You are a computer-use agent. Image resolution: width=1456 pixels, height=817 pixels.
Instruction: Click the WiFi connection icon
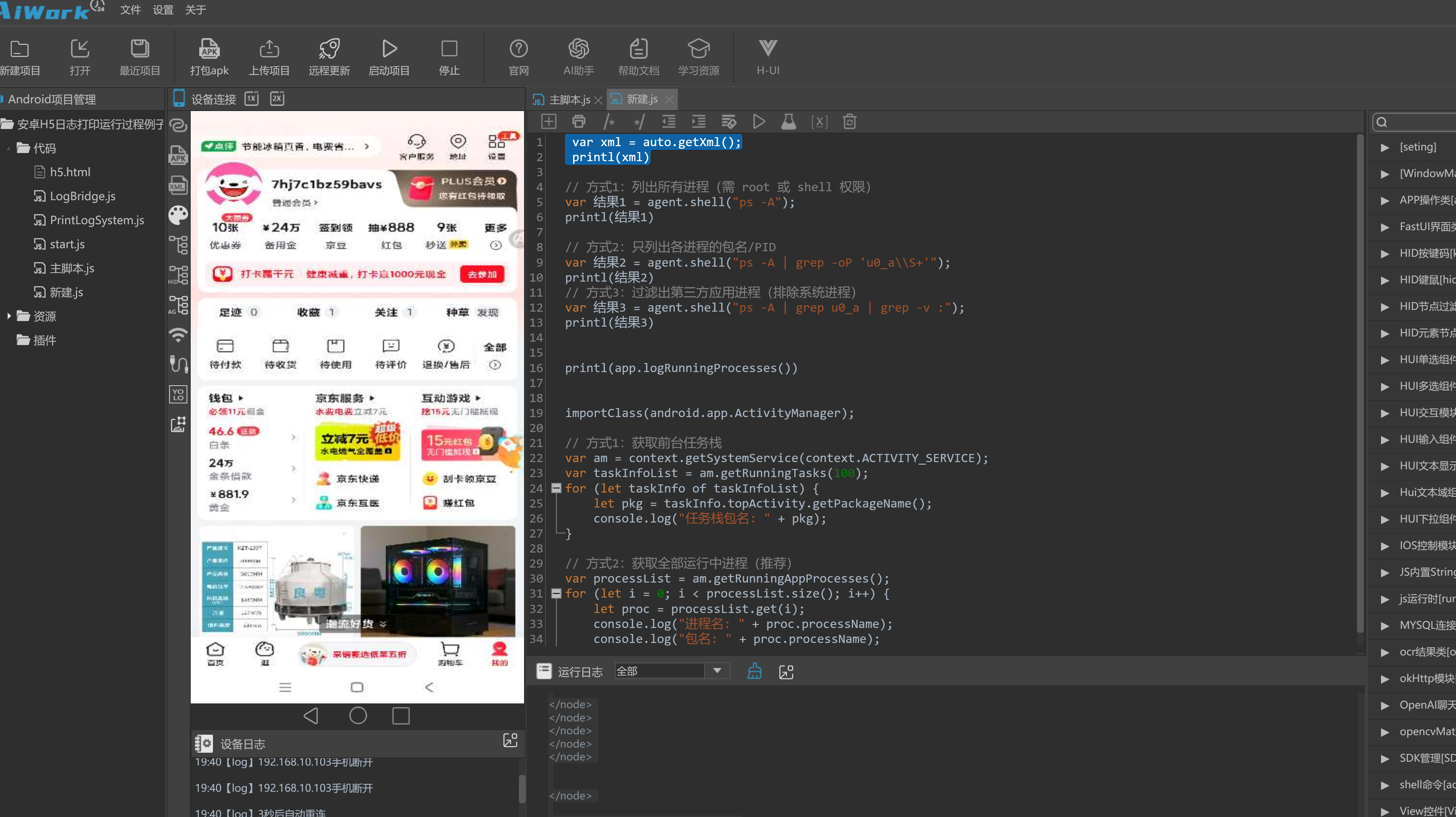[x=178, y=335]
